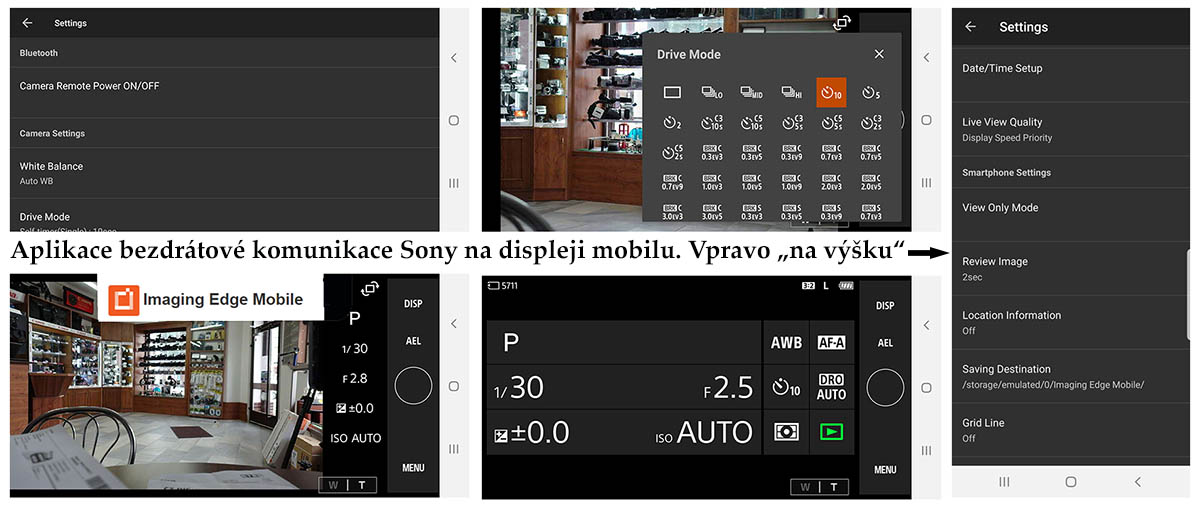Select 2-second self-timer drive mode
The height and width of the screenshot is (508, 1200).
(x=672, y=123)
